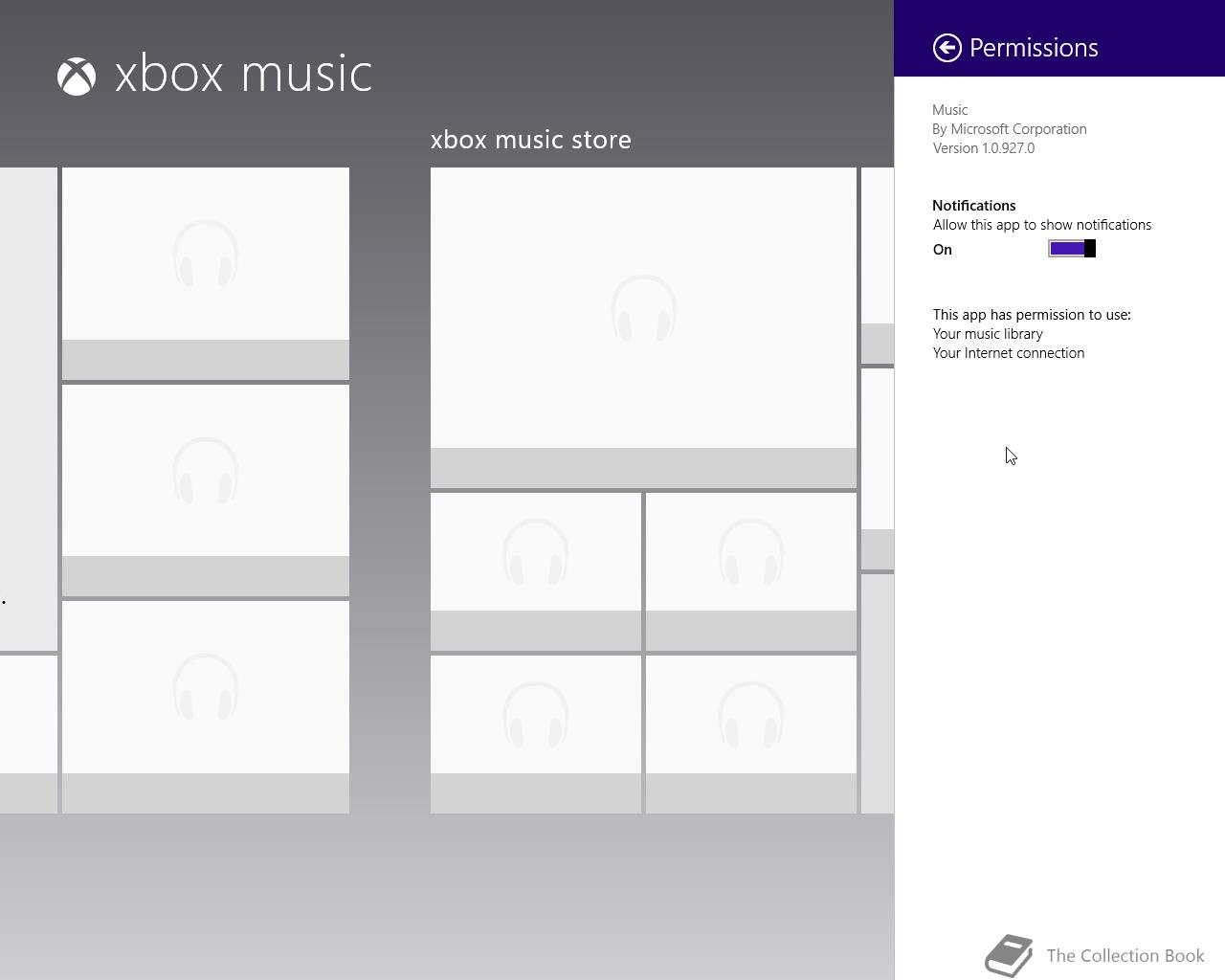Click 'Your Internet connection' permission text
This screenshot has height=980, width=1225.
pyautogui.click(x=1009, y=353)
